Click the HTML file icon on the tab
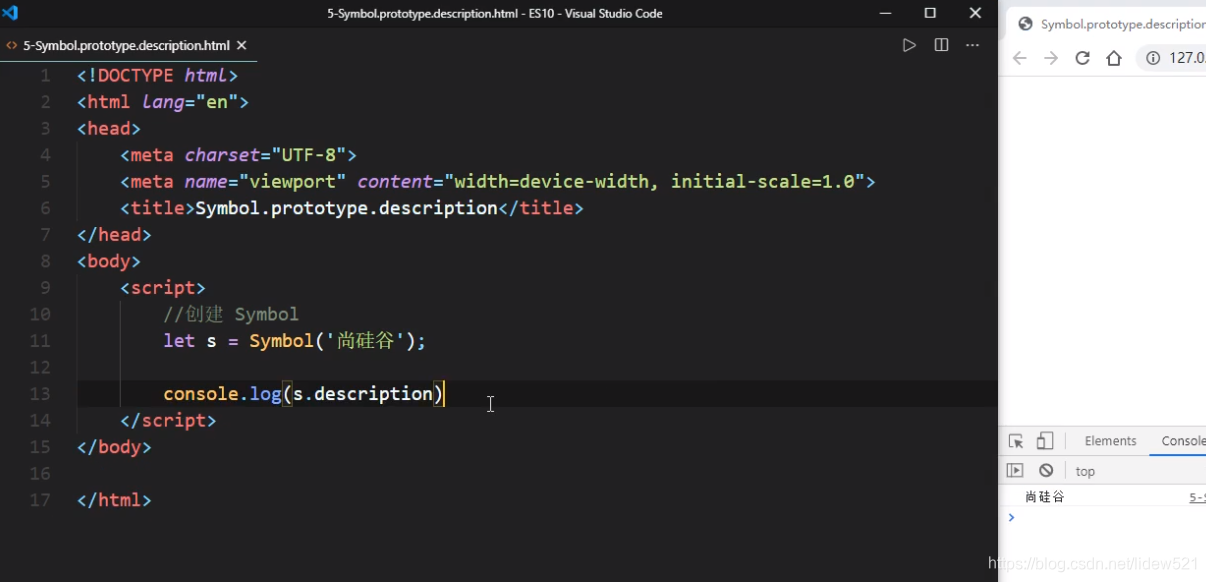This screenshot has width=1206, height=582. click(x=11, y=45)
